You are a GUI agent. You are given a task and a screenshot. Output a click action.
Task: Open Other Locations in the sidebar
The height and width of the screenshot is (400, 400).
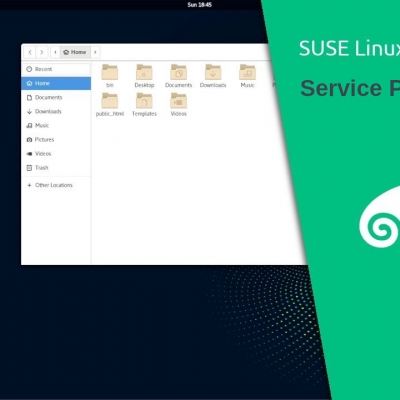pos(56,185)
